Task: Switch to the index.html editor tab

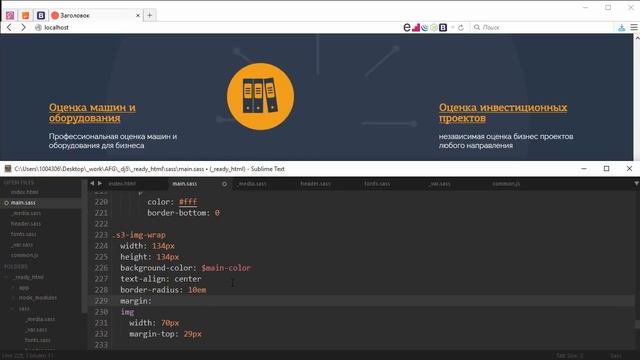Action: (x=122, y=184)
